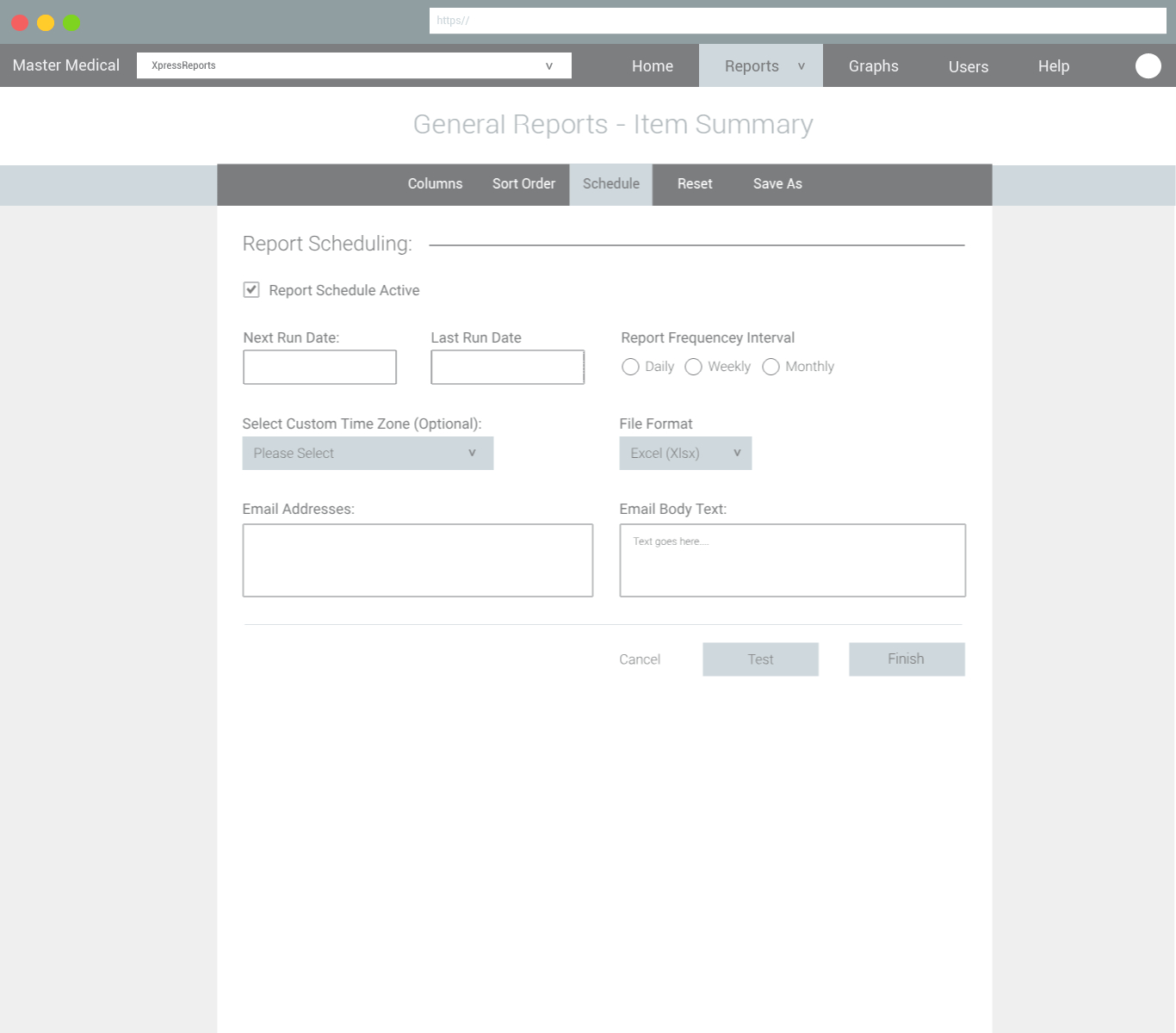Select the Daily frequency radio button
The image size is (1176, 1033).
point(630,367)
